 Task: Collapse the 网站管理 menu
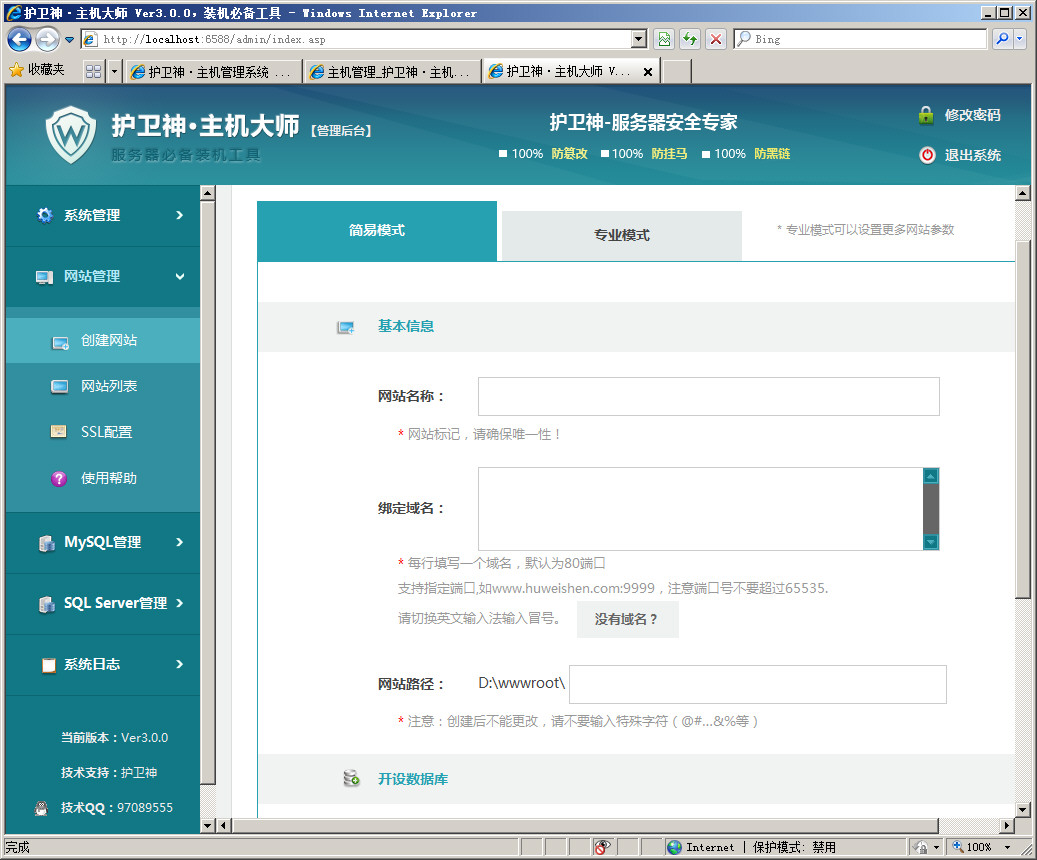(x=103, y=277)
